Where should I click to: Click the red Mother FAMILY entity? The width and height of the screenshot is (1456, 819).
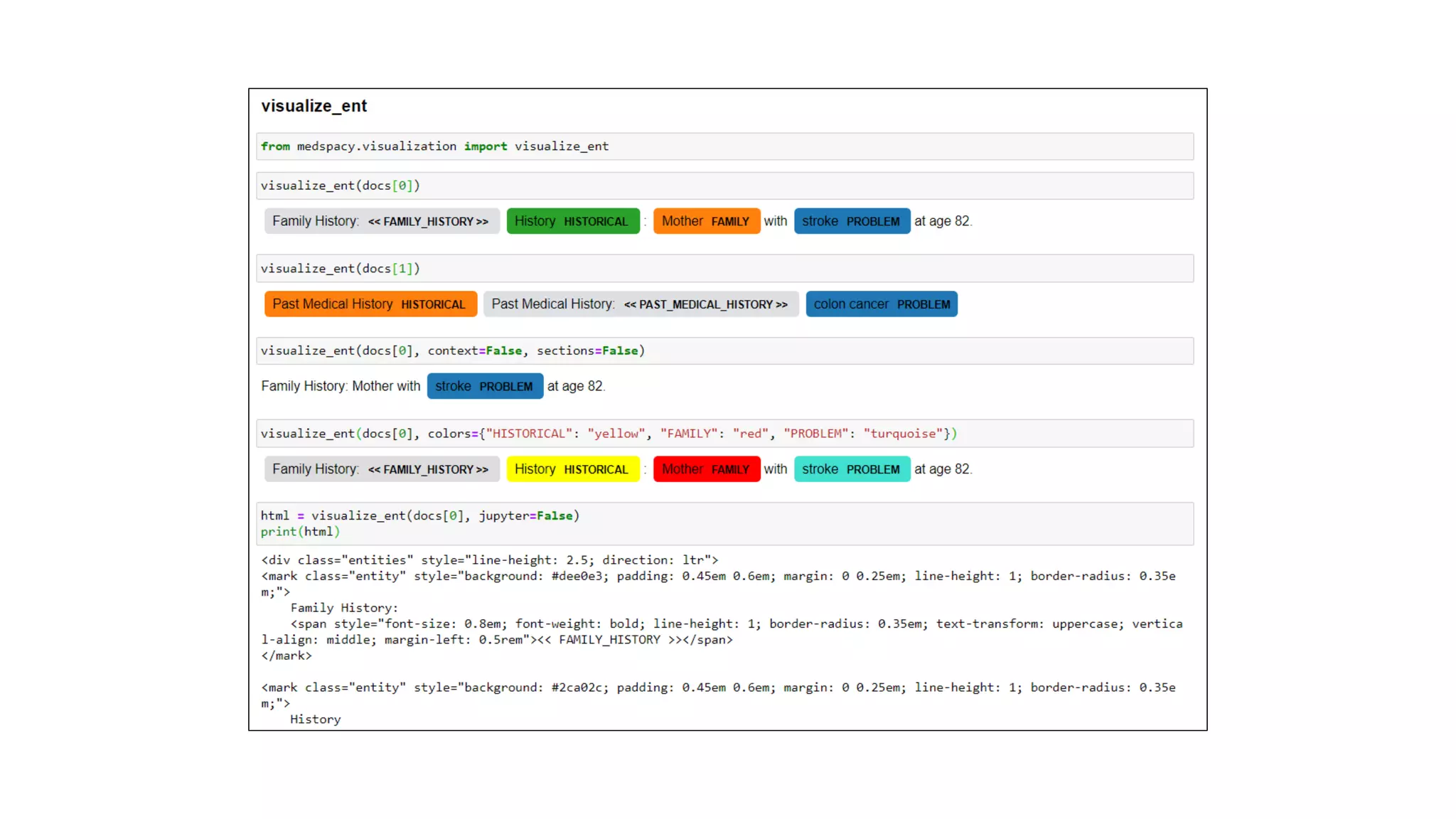(x=706, y=469)
